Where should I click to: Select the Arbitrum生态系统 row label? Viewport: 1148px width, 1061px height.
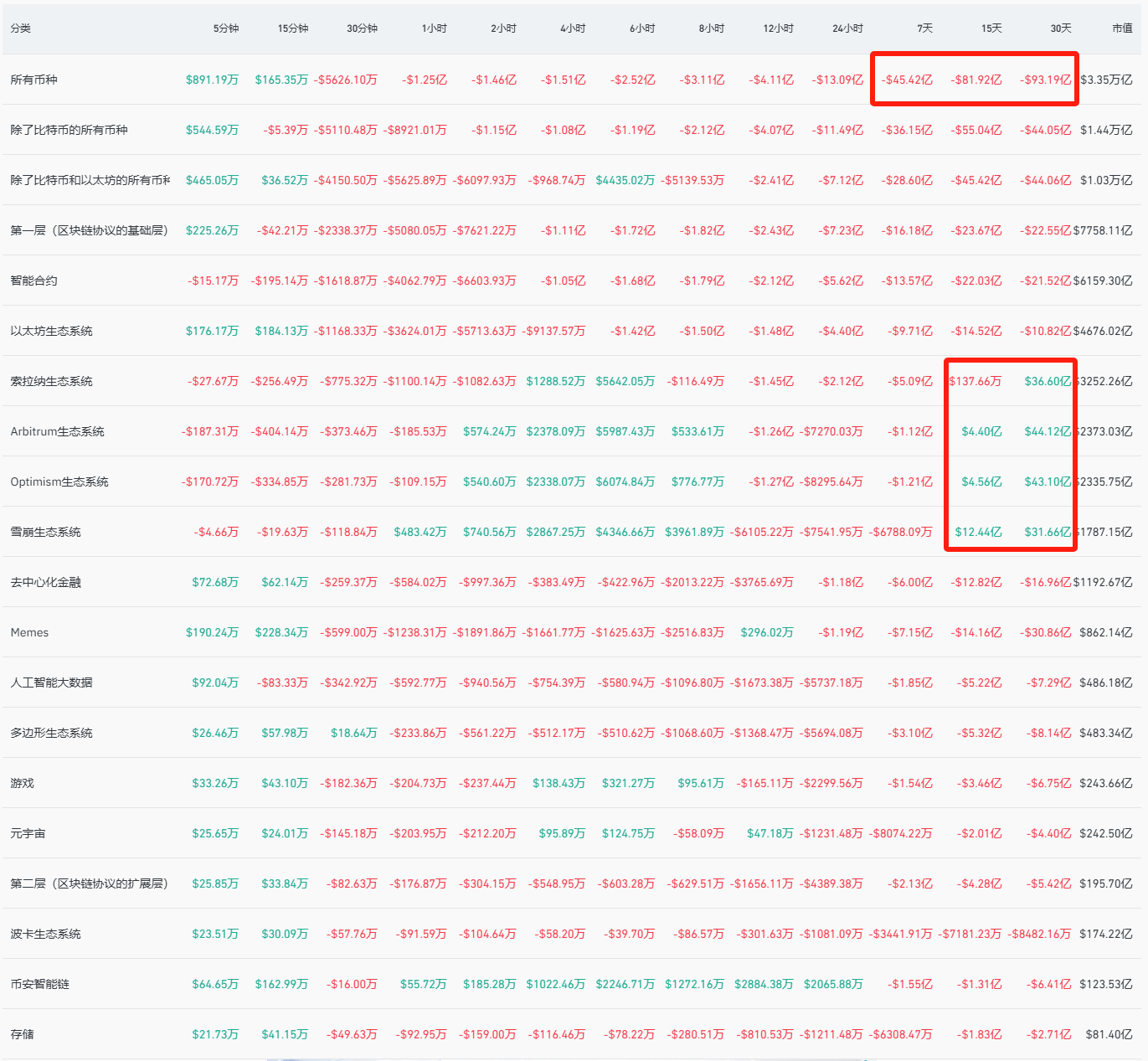[57, 431]
